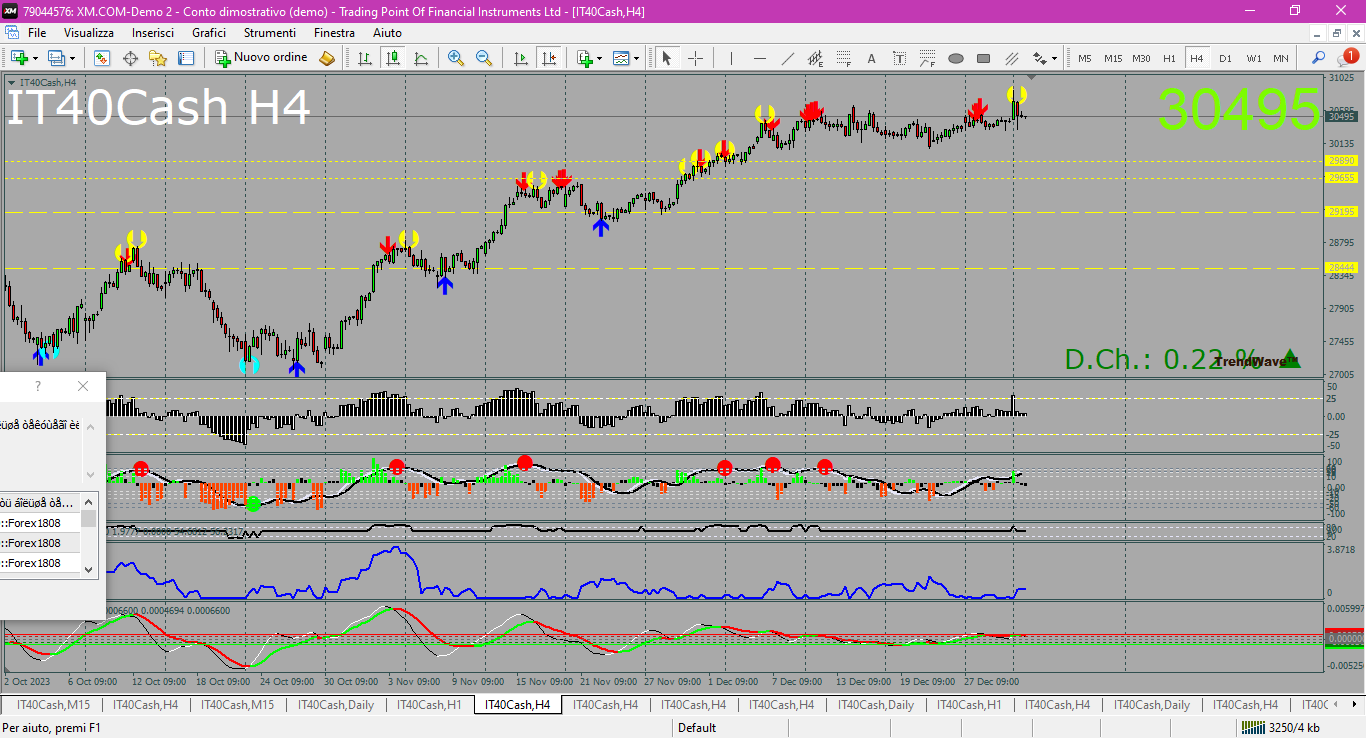1366x738 pixels.
Task: Switch to M15 timeframe
Action: (1113, 58)
